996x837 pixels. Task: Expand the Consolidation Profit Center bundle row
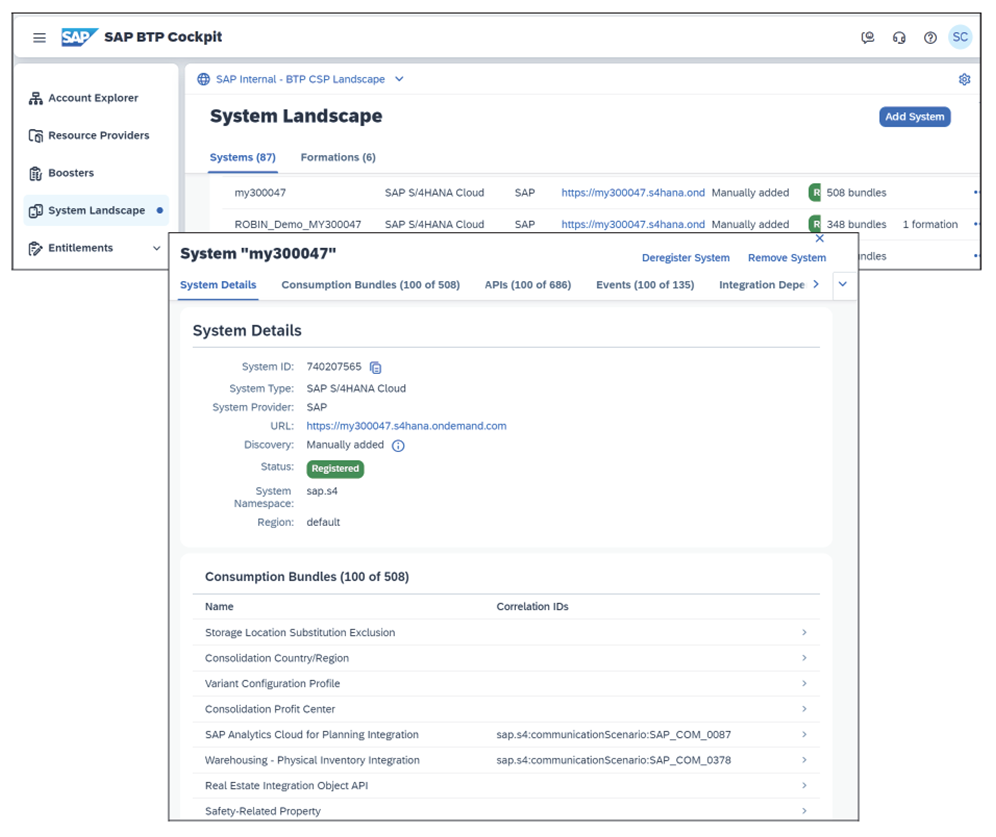click(804, 709)
